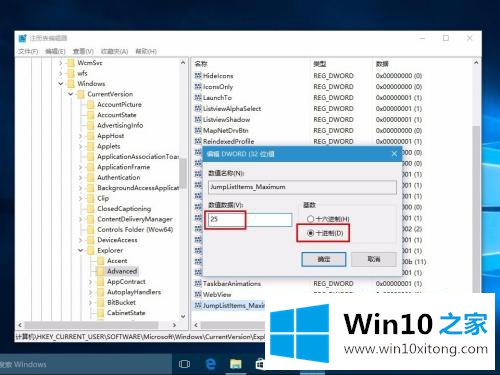
Task: Select the MapNetDrvBtn value icon
Action: 198,130
